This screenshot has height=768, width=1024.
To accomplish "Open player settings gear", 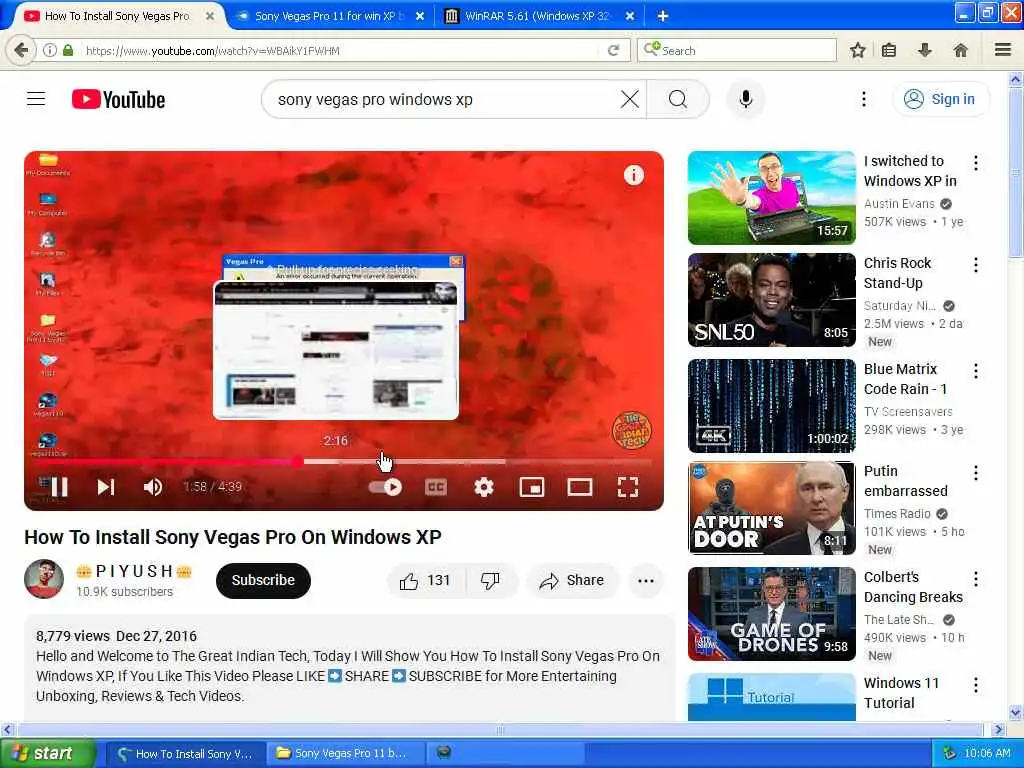I will click(x=484, y=487).
